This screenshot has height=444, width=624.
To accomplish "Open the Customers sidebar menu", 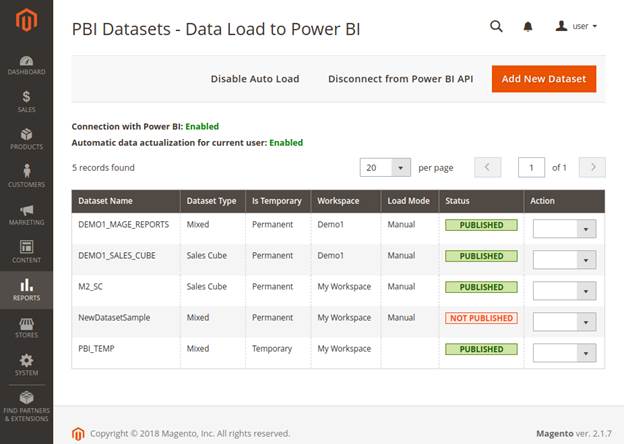I will [26, 176].
